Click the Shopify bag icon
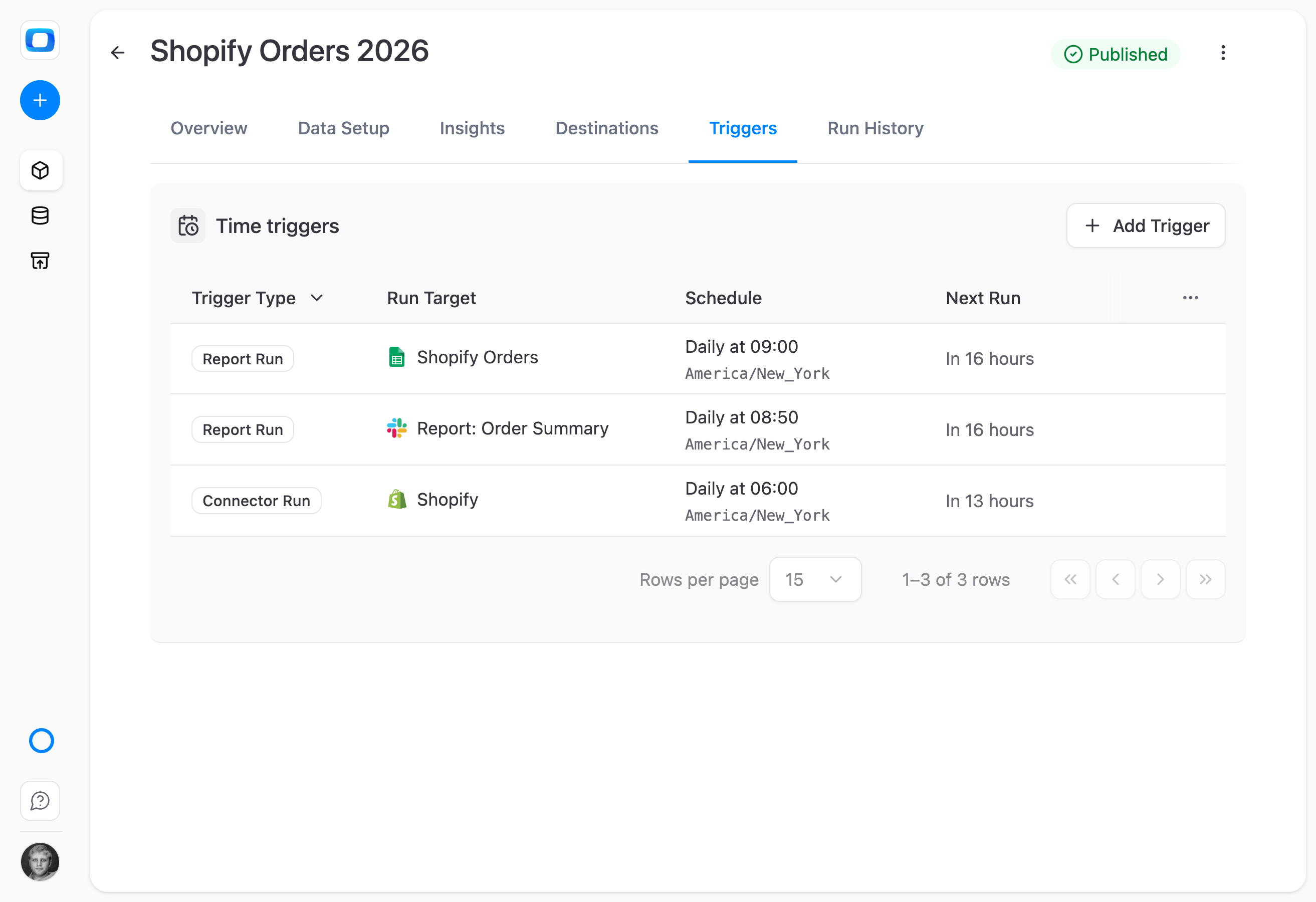 (x=397, y=500)
